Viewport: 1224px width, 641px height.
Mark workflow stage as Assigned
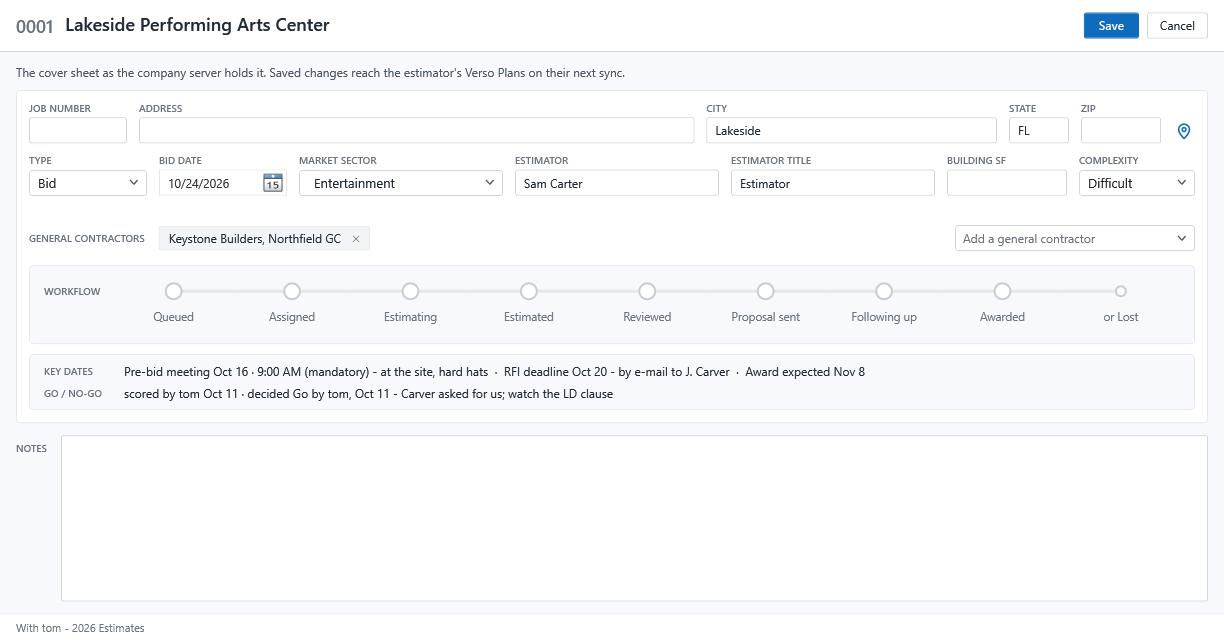coord(292,291)
